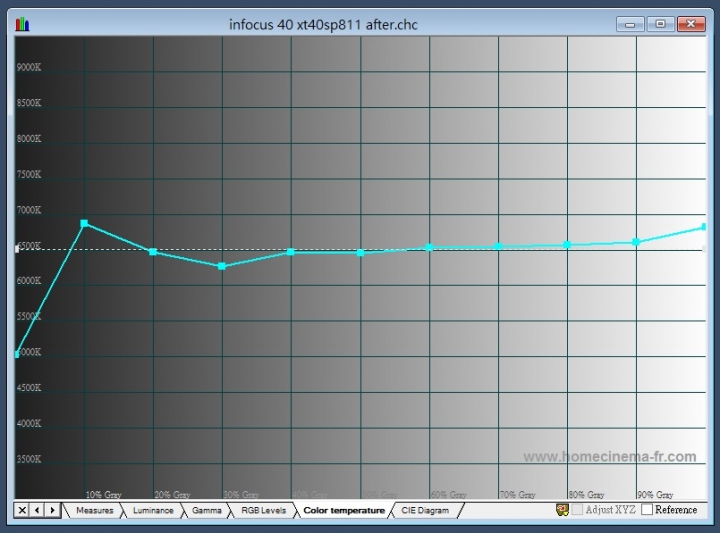Click the 50% Gray data point

point(360,252)
